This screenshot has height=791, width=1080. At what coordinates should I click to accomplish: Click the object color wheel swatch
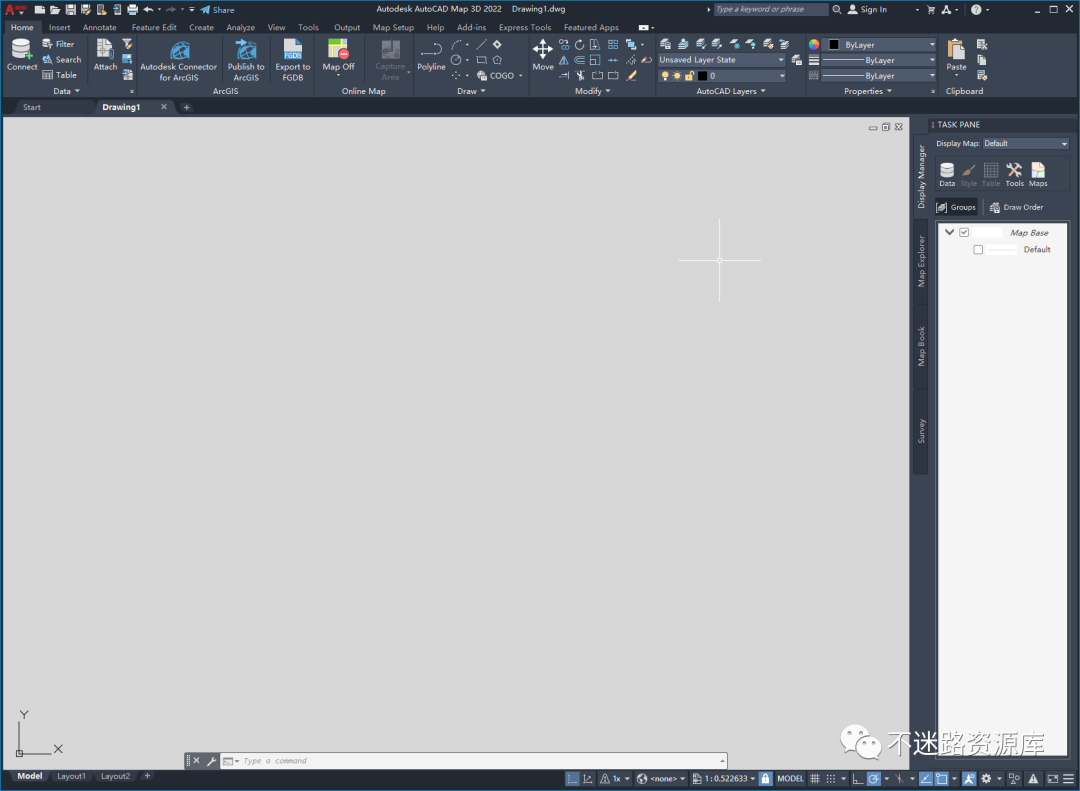[814, 45]
